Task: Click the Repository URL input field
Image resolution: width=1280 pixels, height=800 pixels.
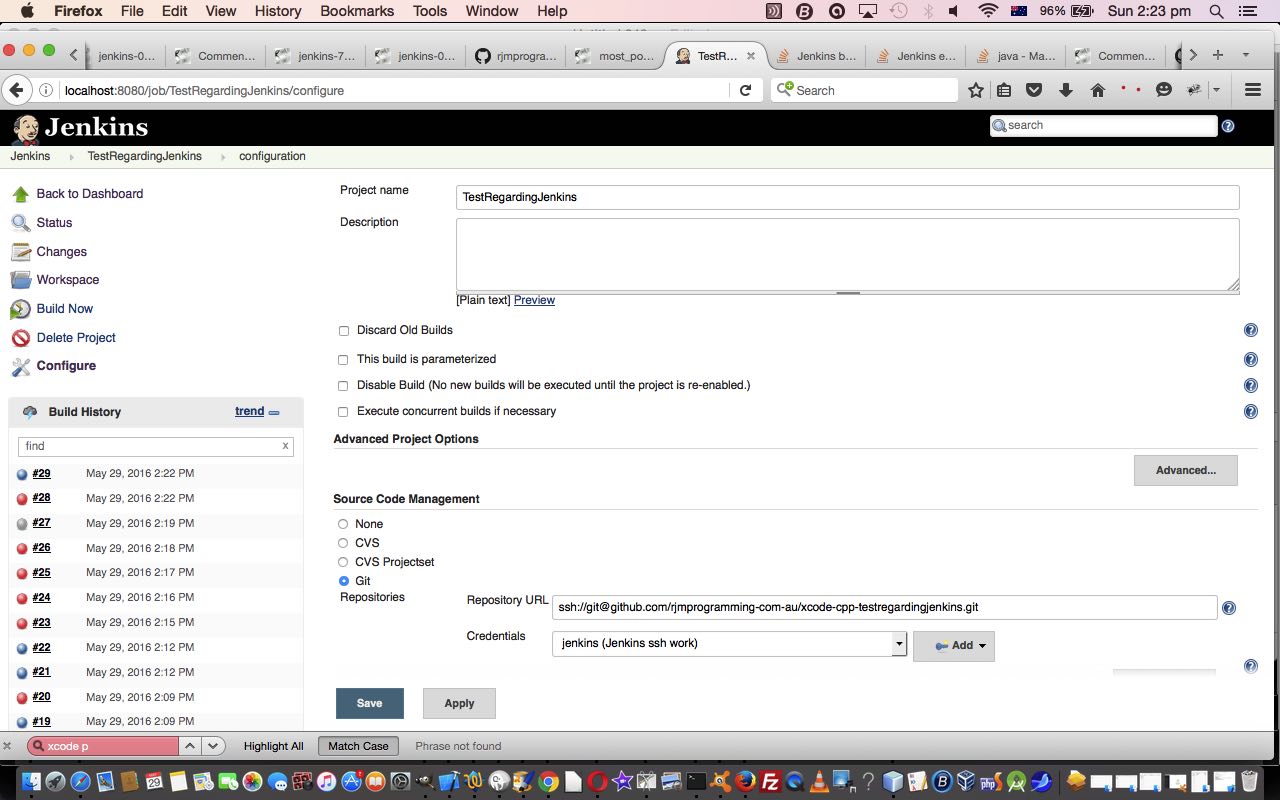Action: click(x=884, y=607)
